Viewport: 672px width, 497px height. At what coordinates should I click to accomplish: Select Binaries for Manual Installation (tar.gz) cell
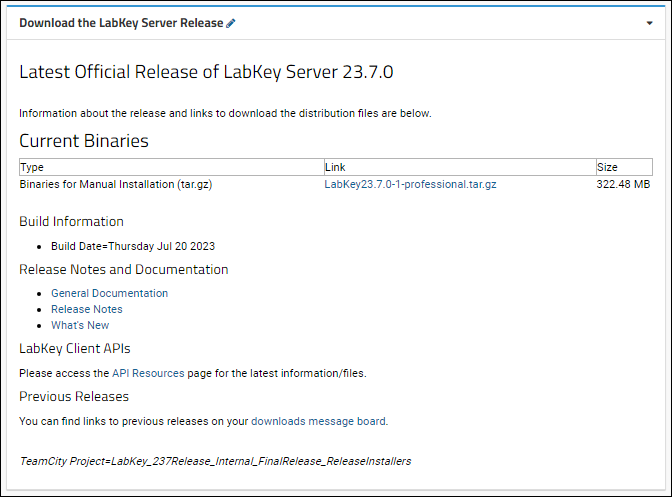pos(116,184)
